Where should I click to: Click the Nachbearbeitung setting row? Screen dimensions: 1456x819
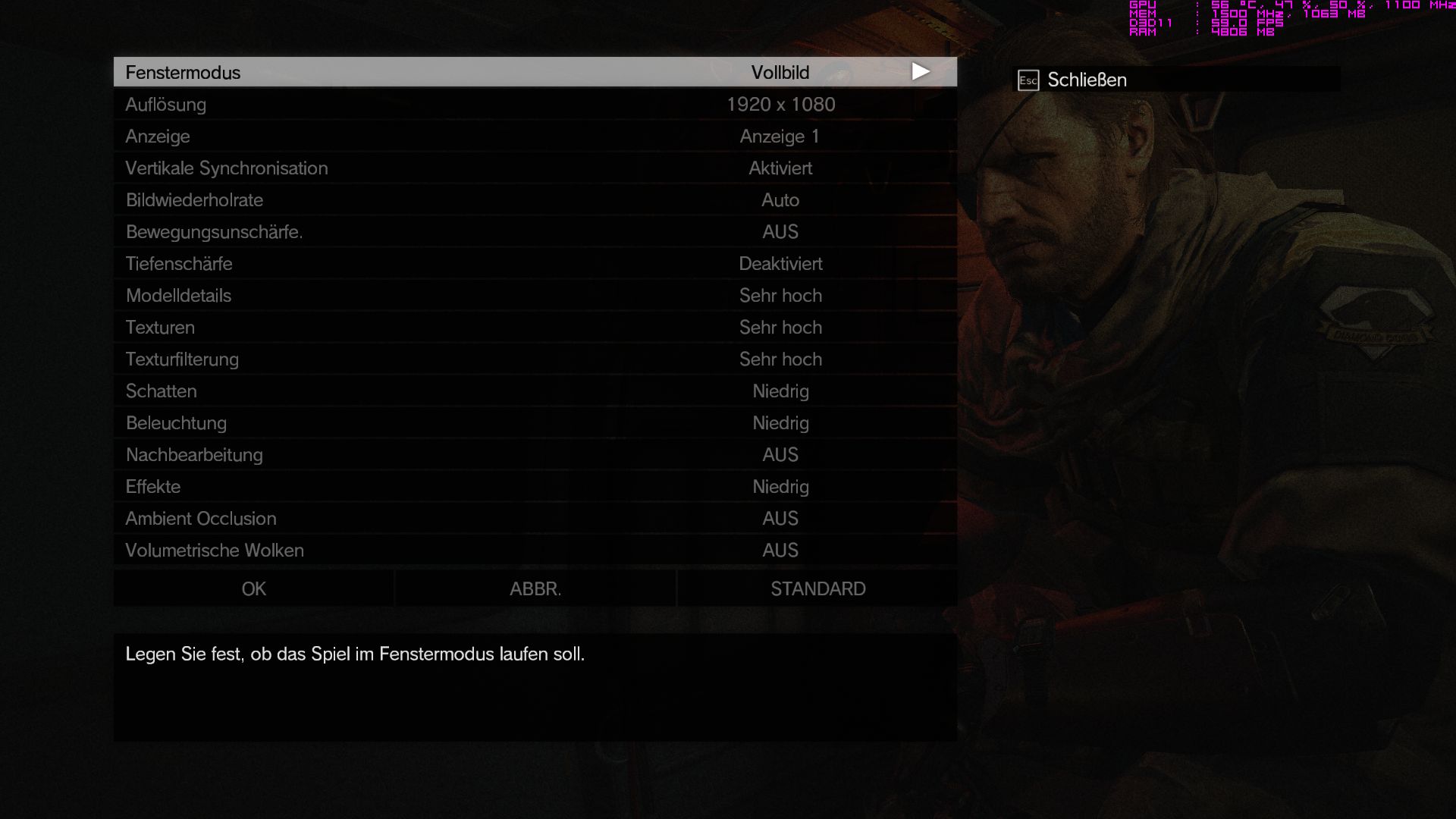coord(535,454)
